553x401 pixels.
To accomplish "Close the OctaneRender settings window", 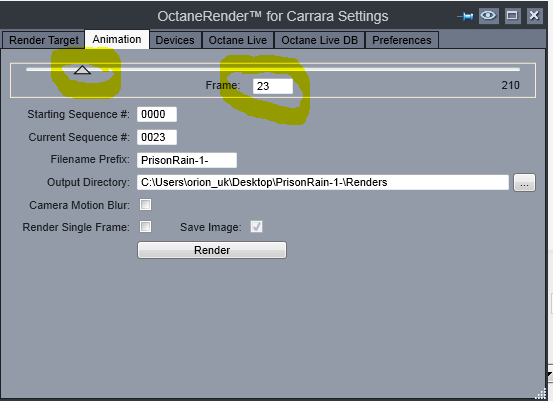I will pyautogui.click(x=534, y=16).
